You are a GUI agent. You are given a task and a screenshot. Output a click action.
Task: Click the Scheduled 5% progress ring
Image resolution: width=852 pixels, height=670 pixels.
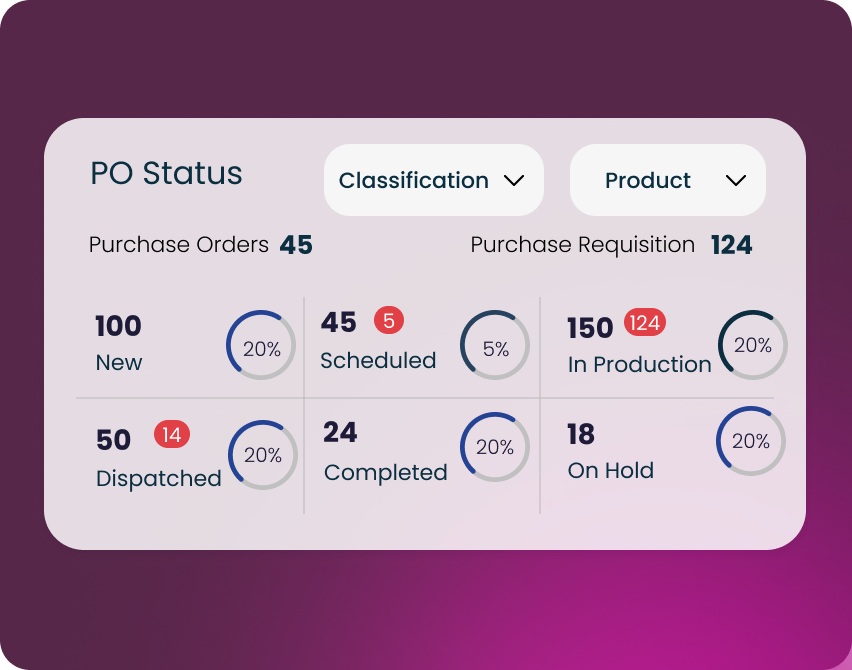click(495, 345)
